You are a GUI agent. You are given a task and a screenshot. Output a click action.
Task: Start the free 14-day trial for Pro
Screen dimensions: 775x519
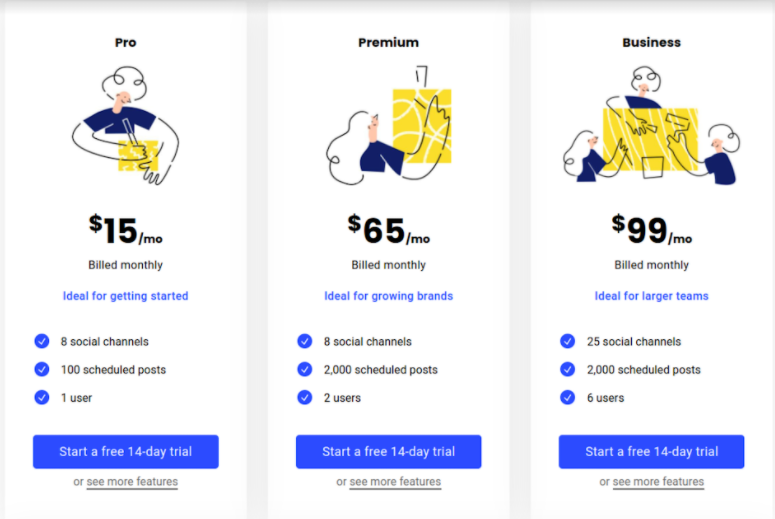tap(125, 451)
